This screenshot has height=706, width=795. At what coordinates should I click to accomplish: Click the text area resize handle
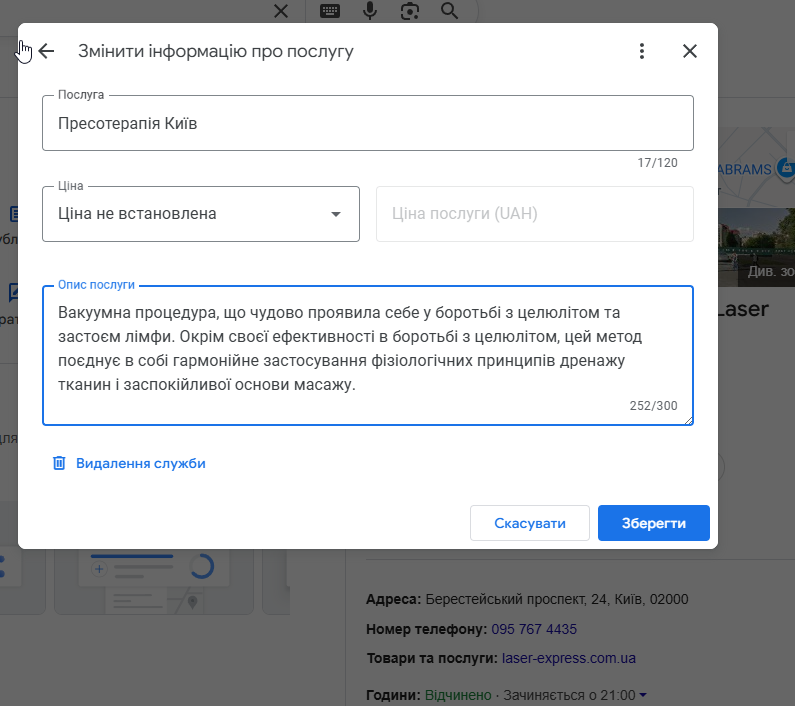tap(689, 420)
